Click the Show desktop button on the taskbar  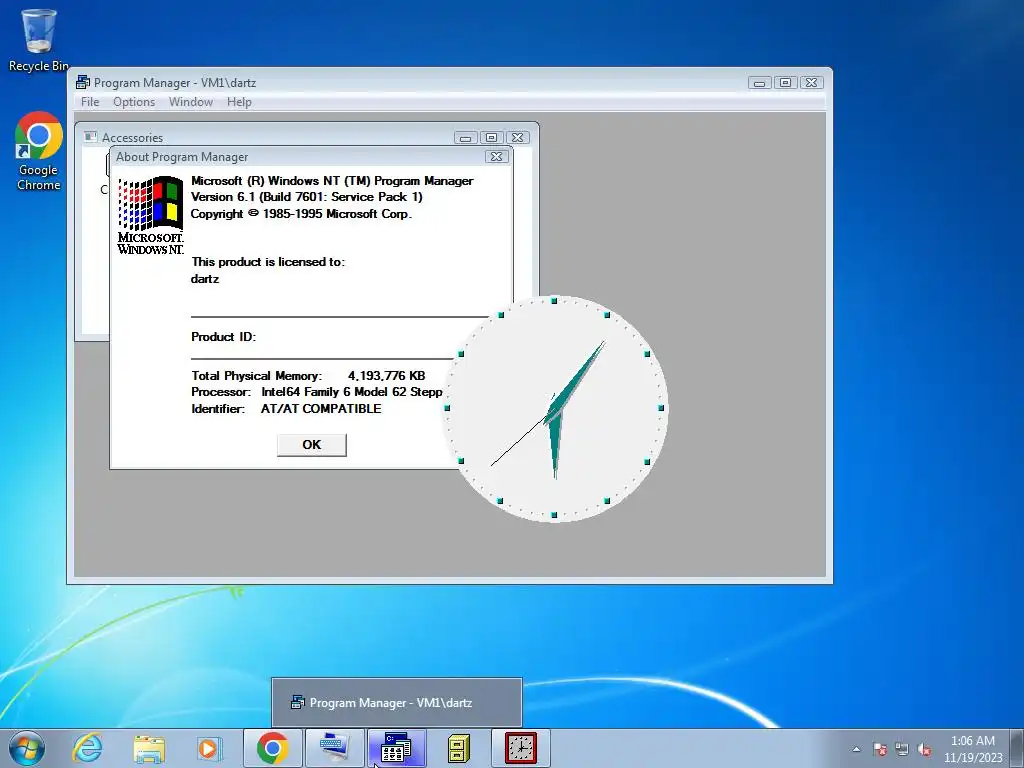1017,748
